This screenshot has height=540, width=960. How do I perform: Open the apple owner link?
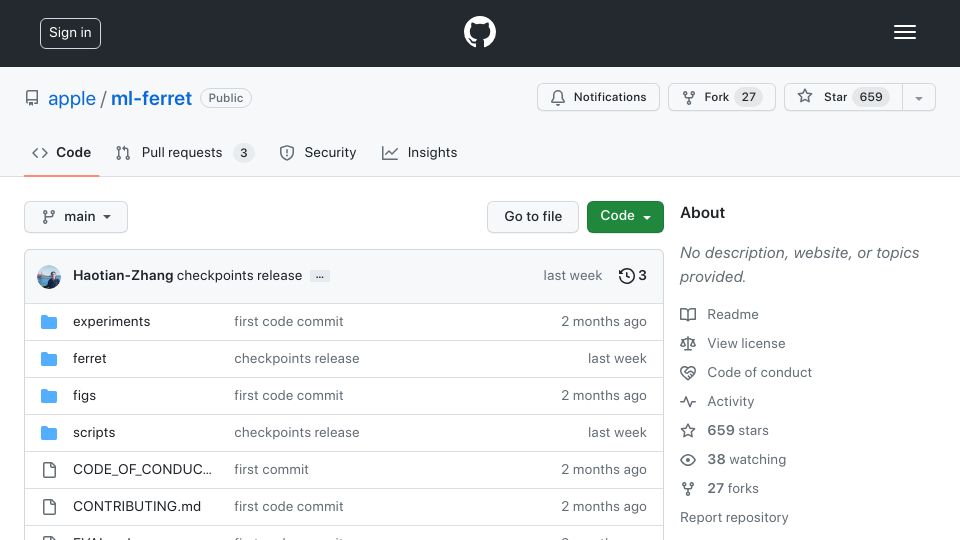pyautogui.click(x=72, y=98)
